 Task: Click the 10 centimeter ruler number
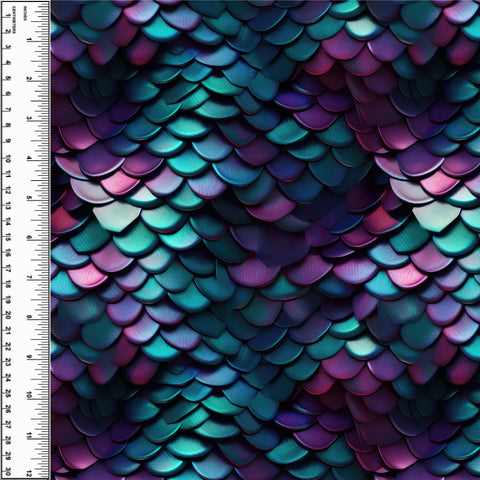coord(8,159)
